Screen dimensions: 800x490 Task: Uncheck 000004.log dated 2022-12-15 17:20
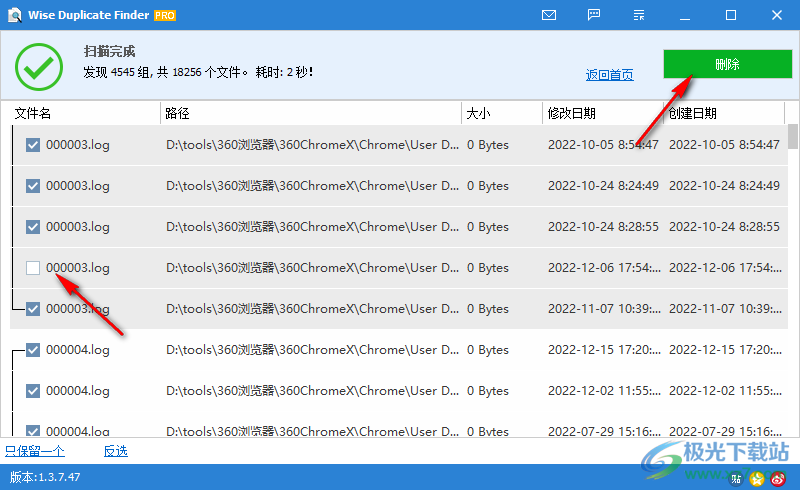(33, 350)
